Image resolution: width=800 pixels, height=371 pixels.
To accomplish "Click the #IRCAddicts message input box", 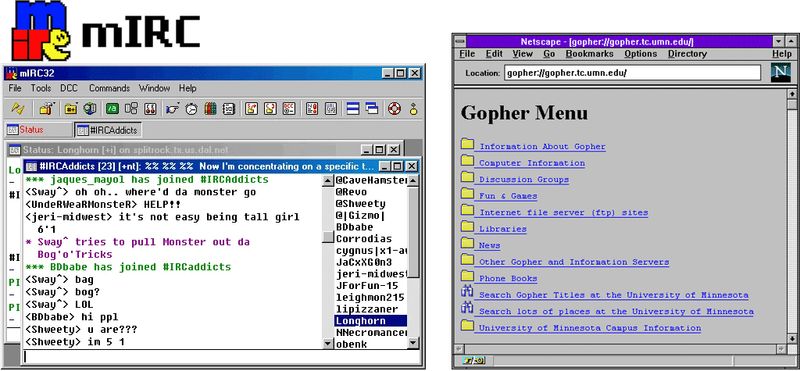I will tap(221, 357).
